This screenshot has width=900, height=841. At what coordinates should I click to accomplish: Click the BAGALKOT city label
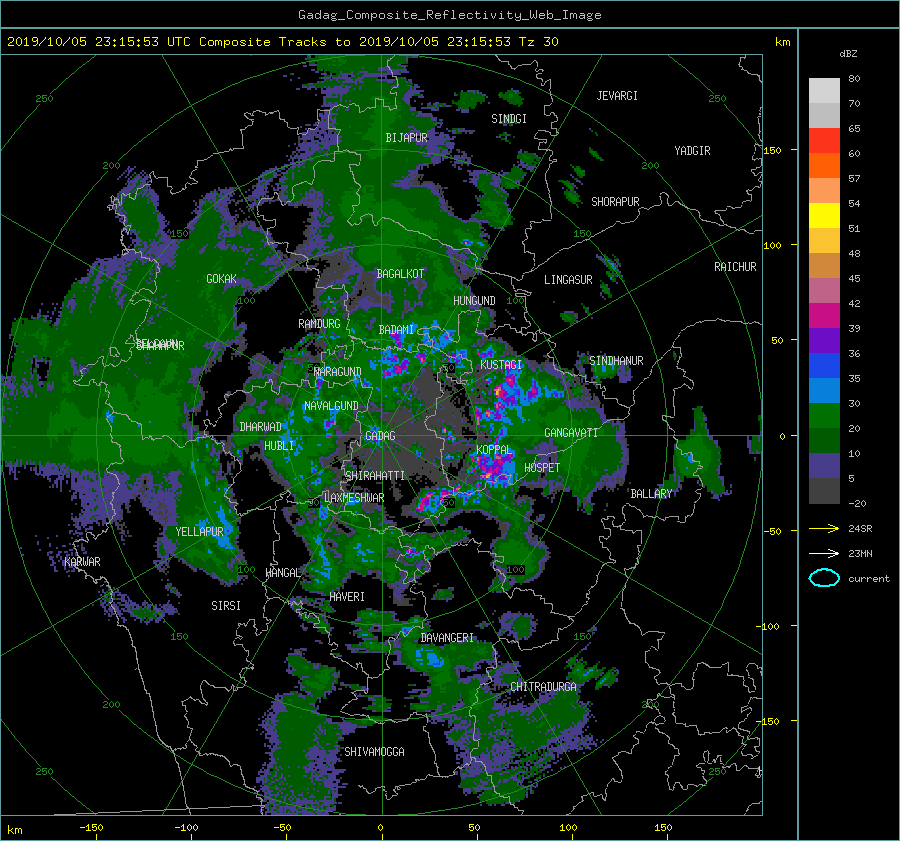(x=400, y=274)
